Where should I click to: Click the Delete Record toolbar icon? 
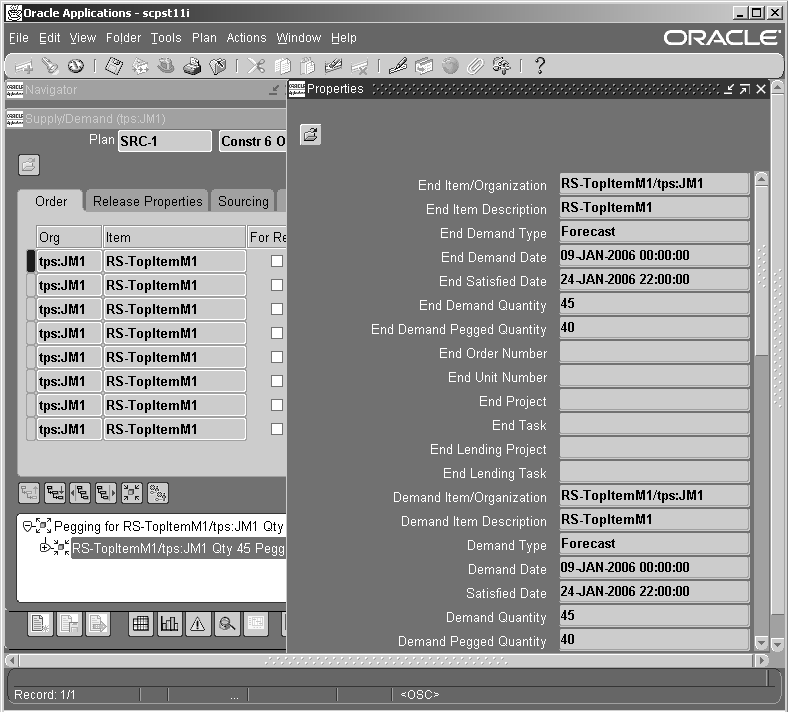(359, 66)
